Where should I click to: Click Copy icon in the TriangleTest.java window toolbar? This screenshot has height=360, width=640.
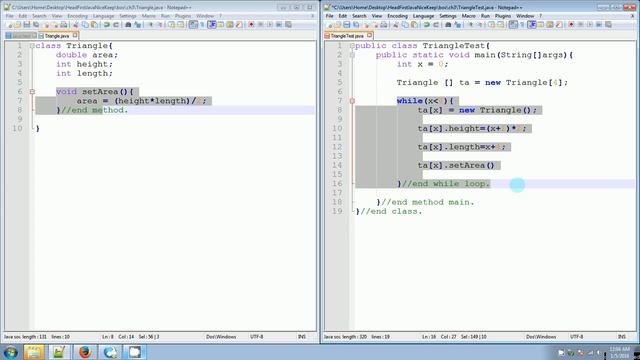click(405, 25)
